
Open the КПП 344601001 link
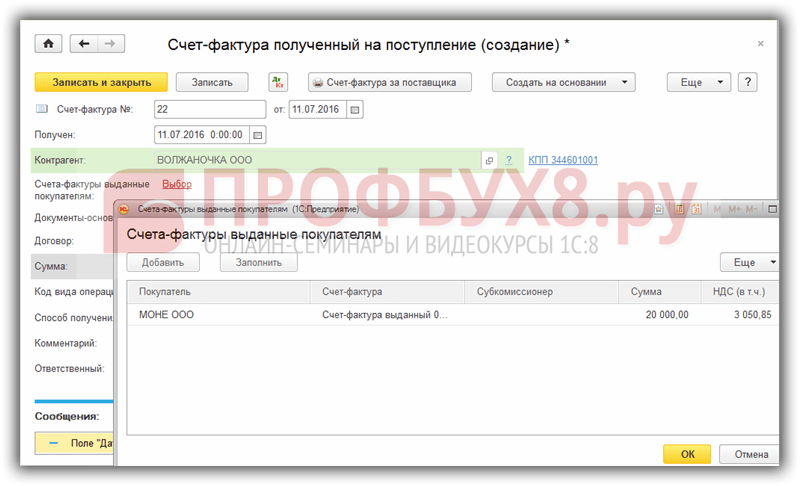click(x=563, y=160)
